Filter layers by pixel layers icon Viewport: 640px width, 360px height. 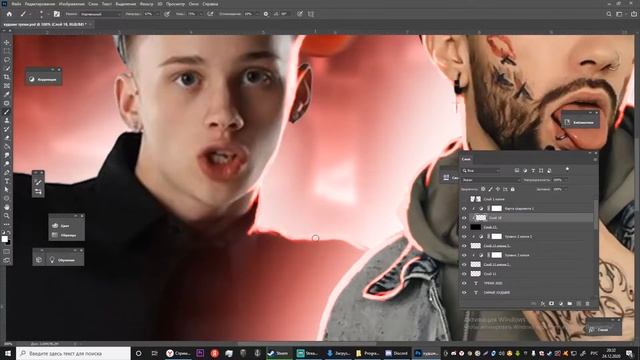pos(517,171)
